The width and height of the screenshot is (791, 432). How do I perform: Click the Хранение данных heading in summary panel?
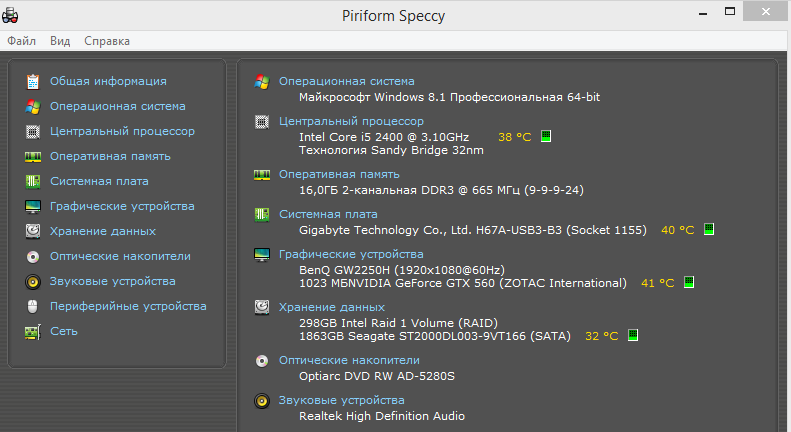coord(331,307)
